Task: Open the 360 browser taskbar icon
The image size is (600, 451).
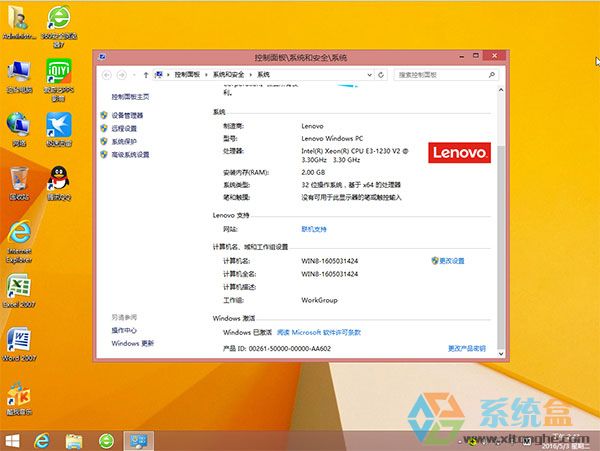Action: [106, 441]
